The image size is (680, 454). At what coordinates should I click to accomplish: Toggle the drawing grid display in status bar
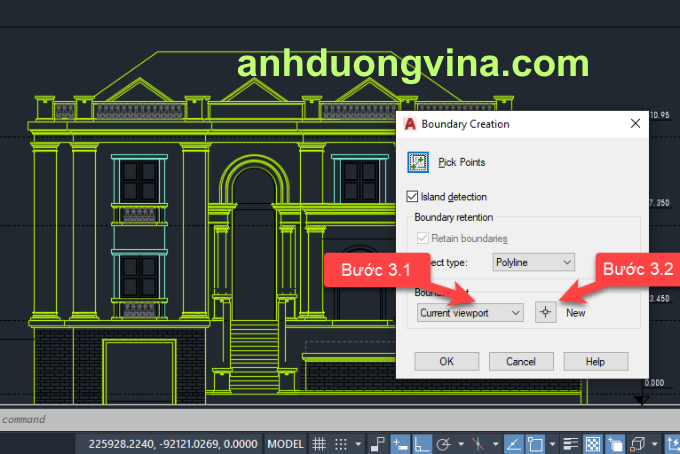[x=319, y=443]
